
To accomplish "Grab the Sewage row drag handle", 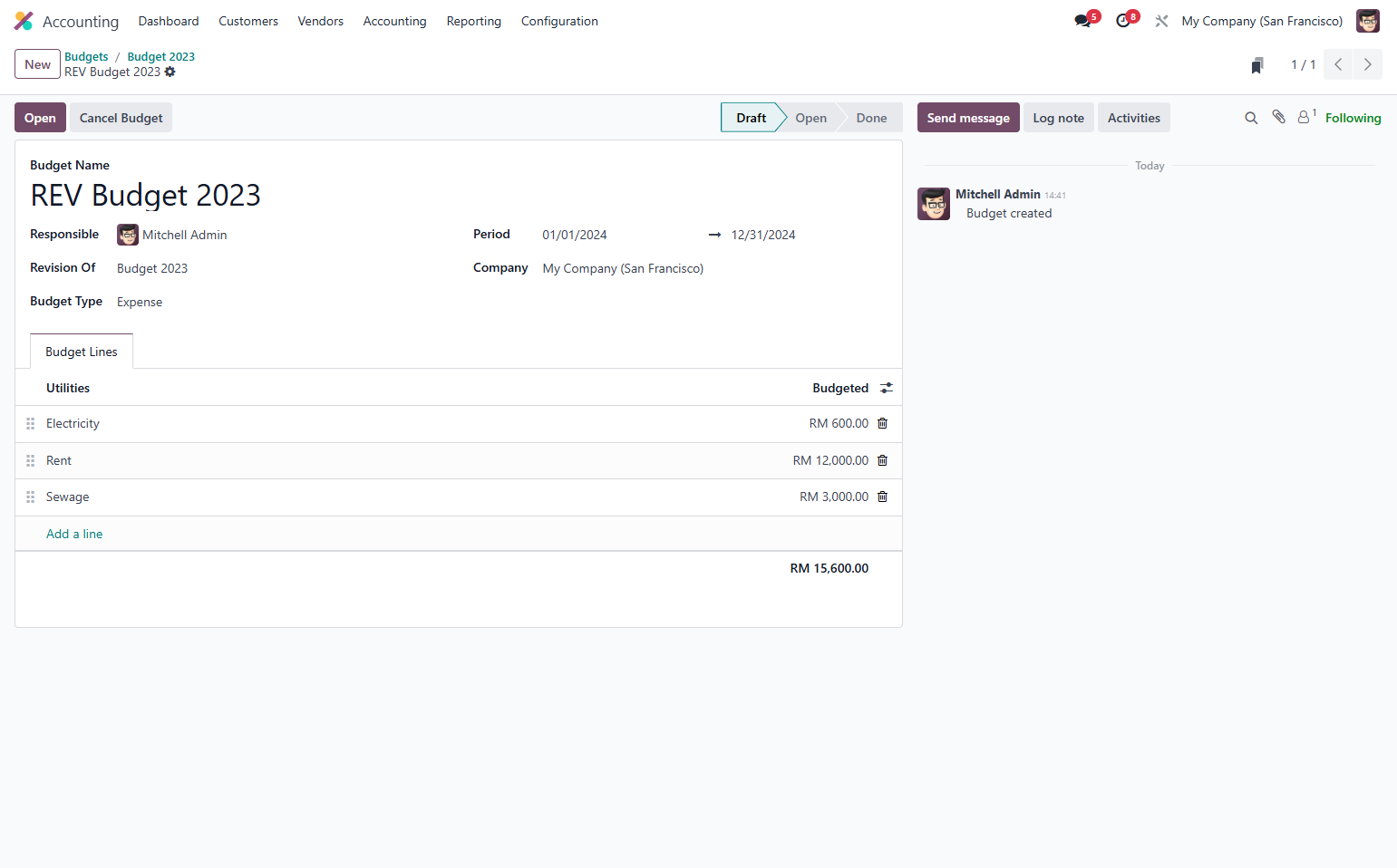I will 31,497.
